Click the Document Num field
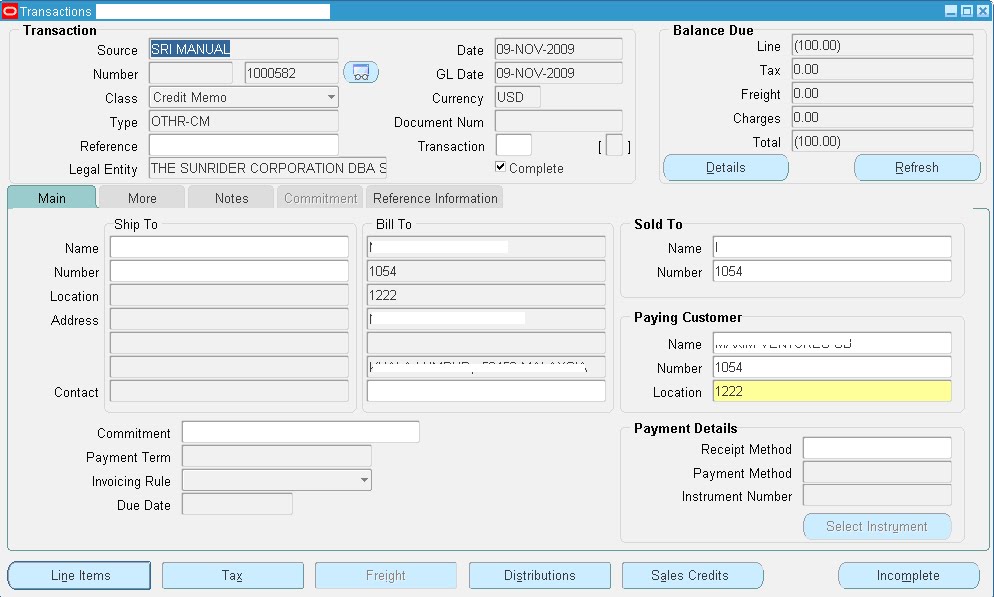994x597 pixels. [x=557, y=121]
